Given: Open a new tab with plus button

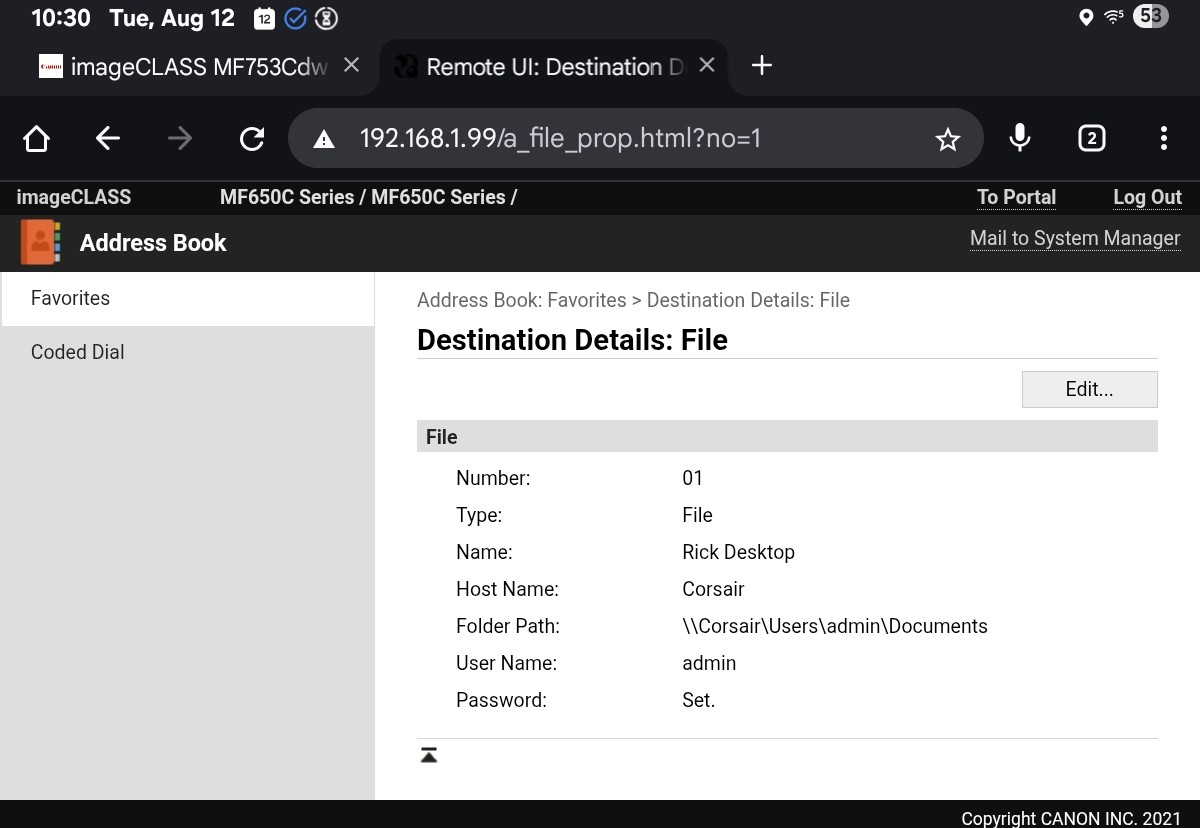Looking at the screenshot, I should tap(762, 66).
